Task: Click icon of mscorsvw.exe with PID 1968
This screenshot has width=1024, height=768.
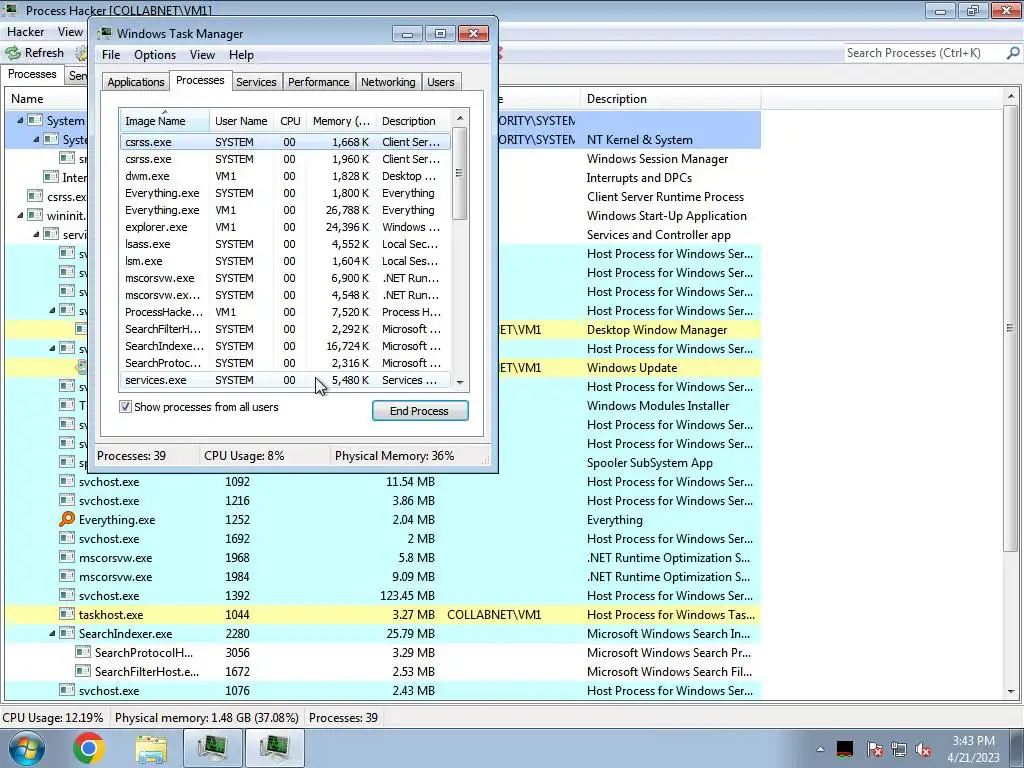Action: 67,557
